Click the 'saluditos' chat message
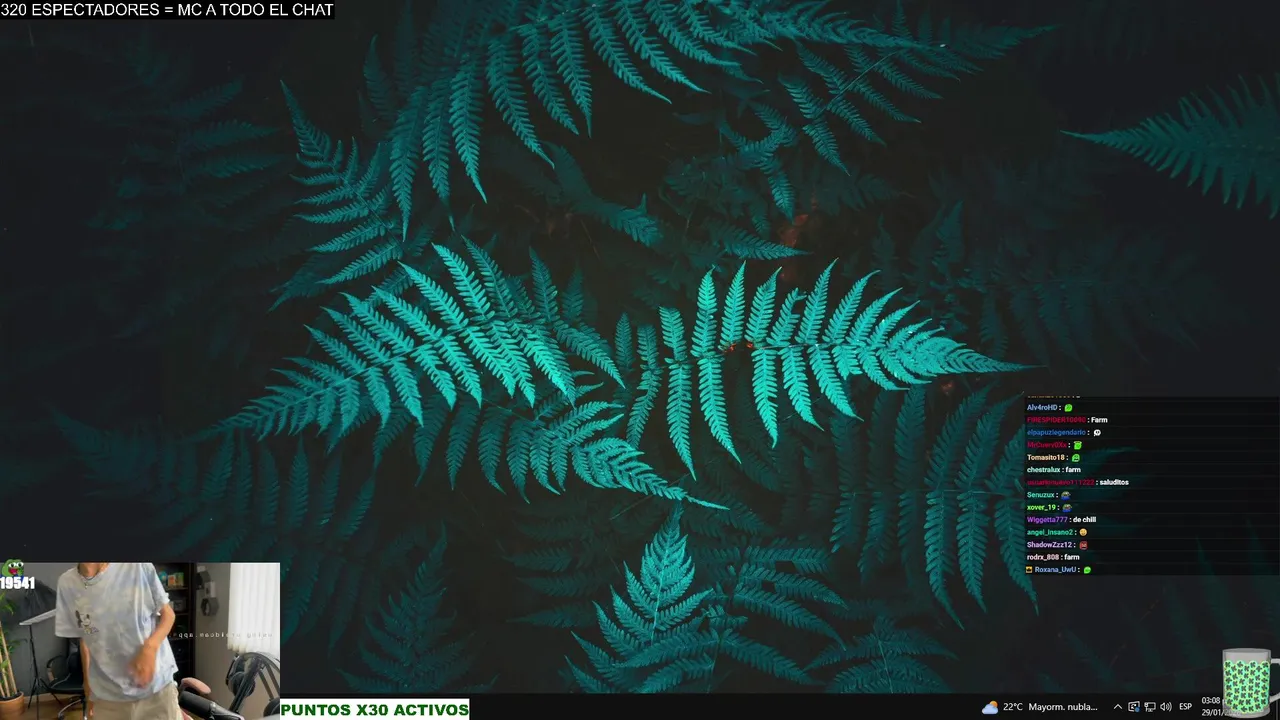The image size is (1280, 720). pos(1114,482)
